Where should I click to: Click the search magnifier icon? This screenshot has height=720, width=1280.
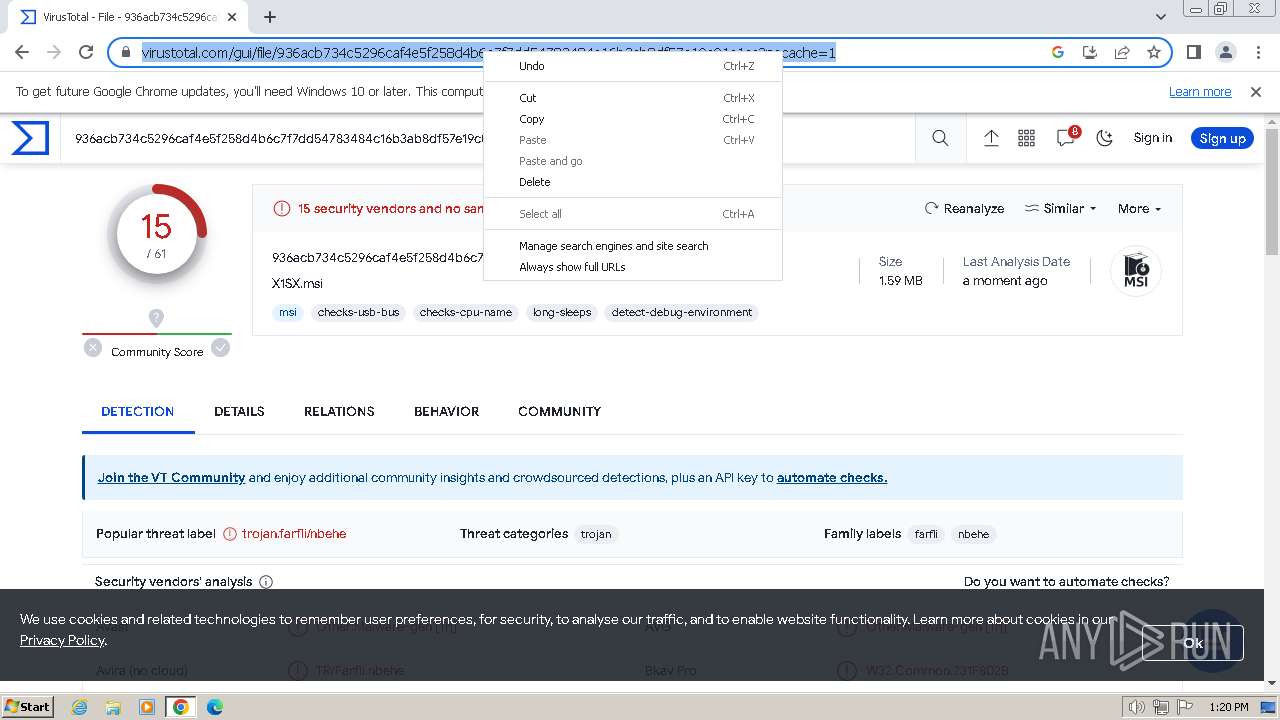[x=940, y=138]
